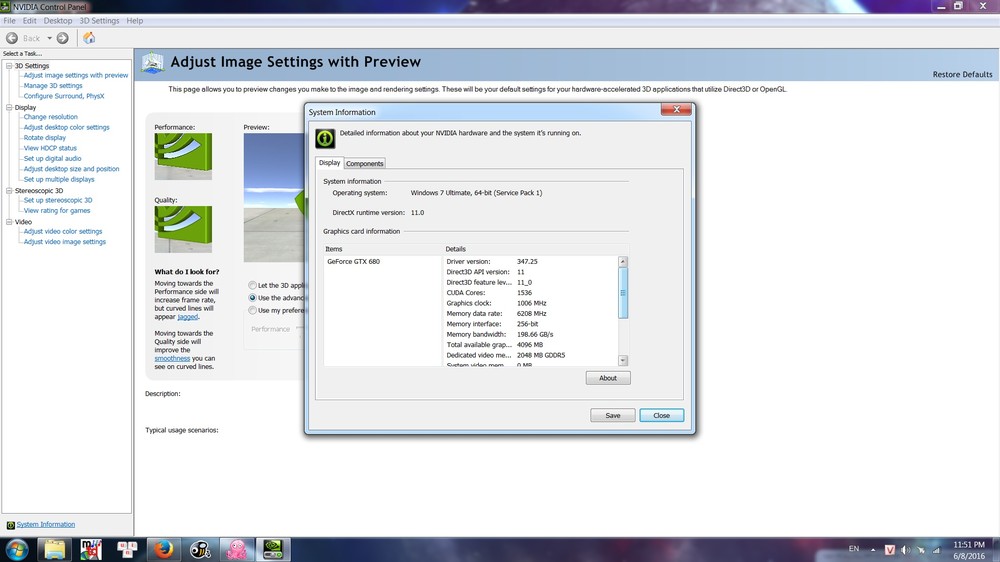Open Adjust desktop size and position
The image size is (1000, 562).
point(71,168)
